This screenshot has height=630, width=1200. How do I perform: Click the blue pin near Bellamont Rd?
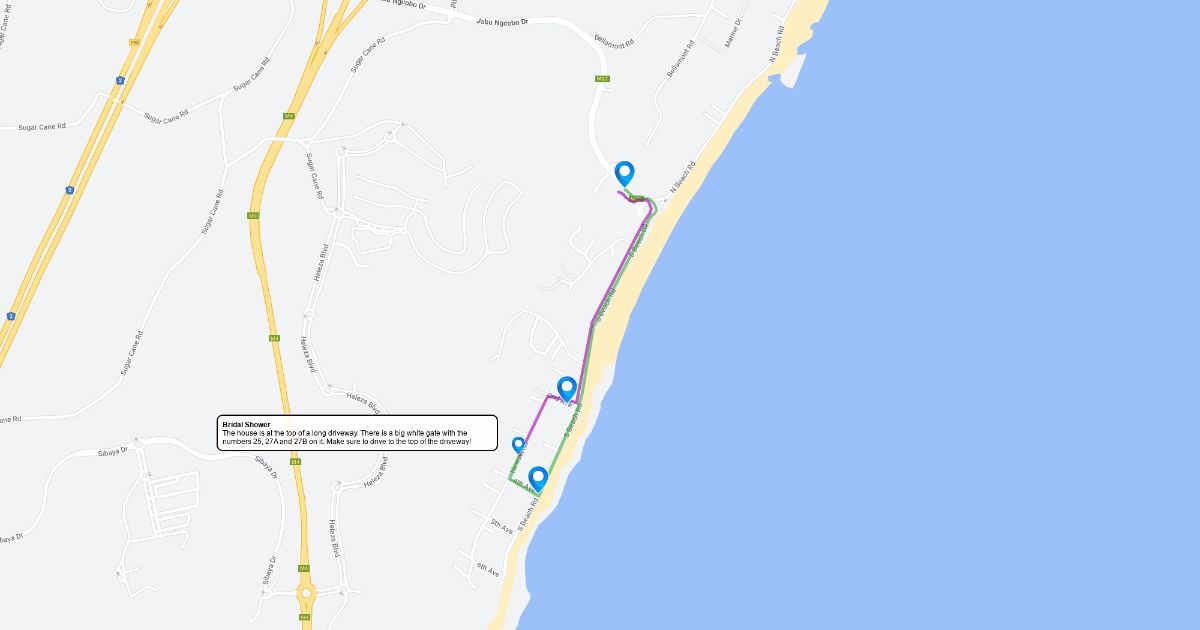point(625,173)
